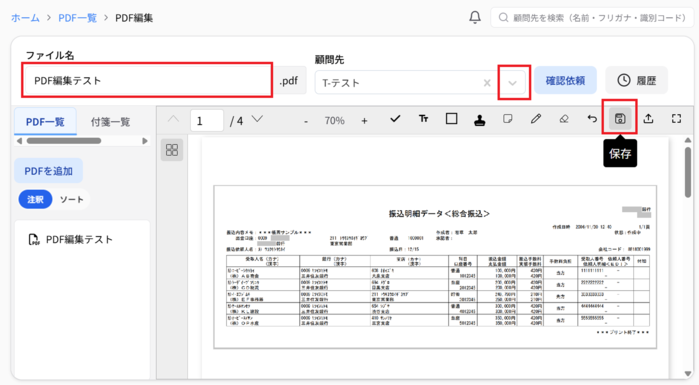Select the 注釈 toggle option
The width and height of the screenshot is (699, 385).
pyautogui.click(x=35, y=199)
